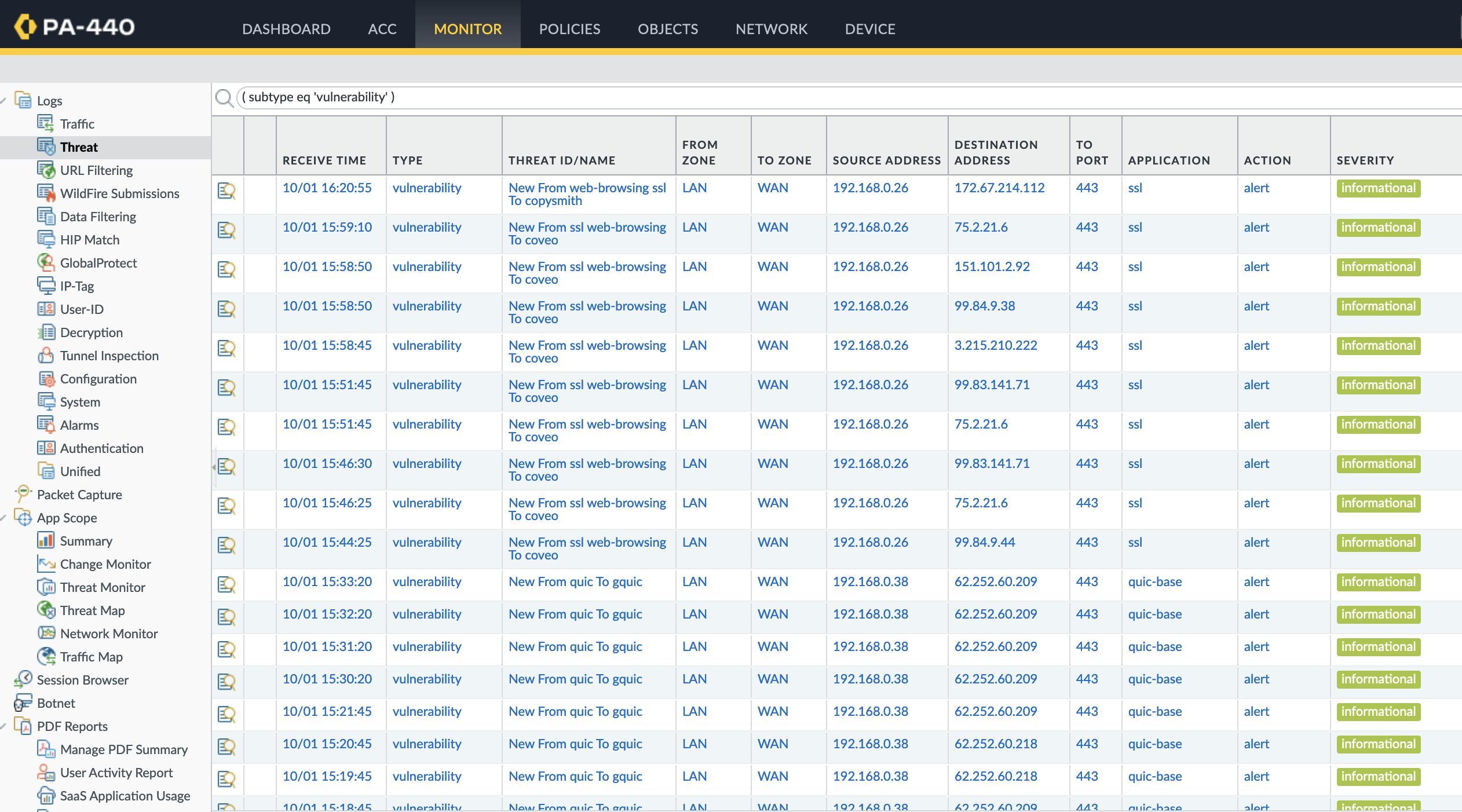
Task: Switch to the POLICIES tab
Action: pyautogui.click(x=569, y=29)
